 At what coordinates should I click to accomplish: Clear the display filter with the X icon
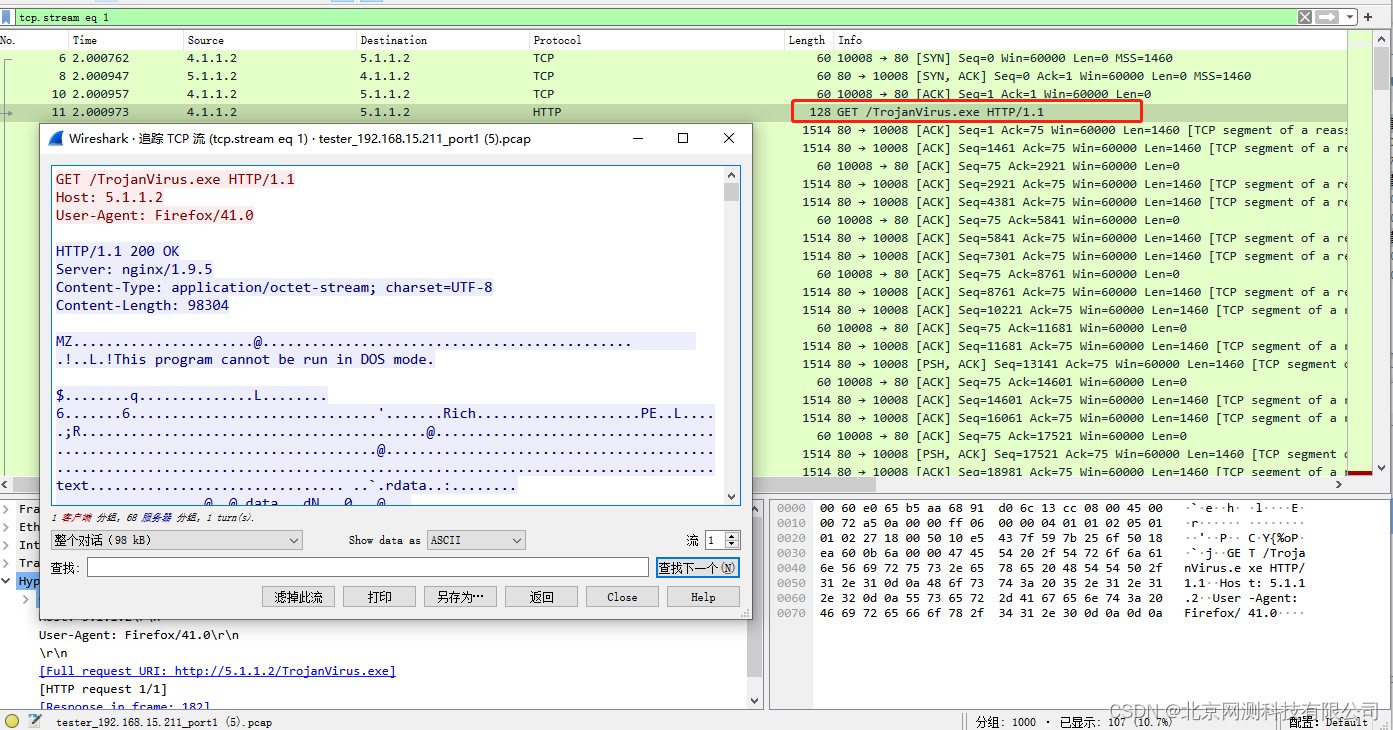coord(1305,17)
